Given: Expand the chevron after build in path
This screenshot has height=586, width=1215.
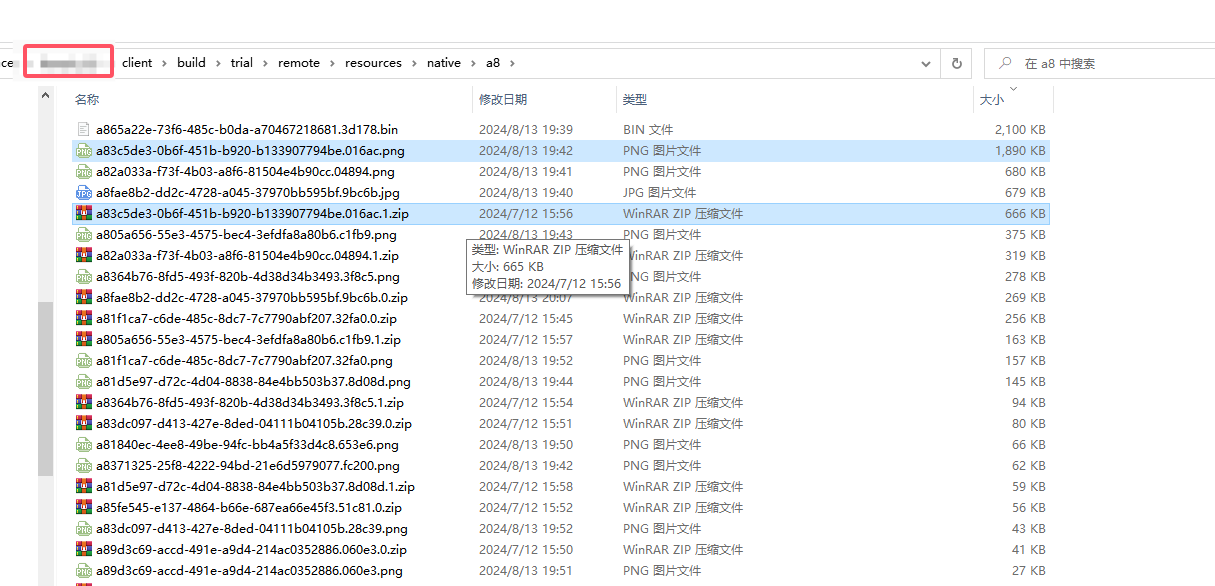Looking at the screenshot, I should (218, 63).
